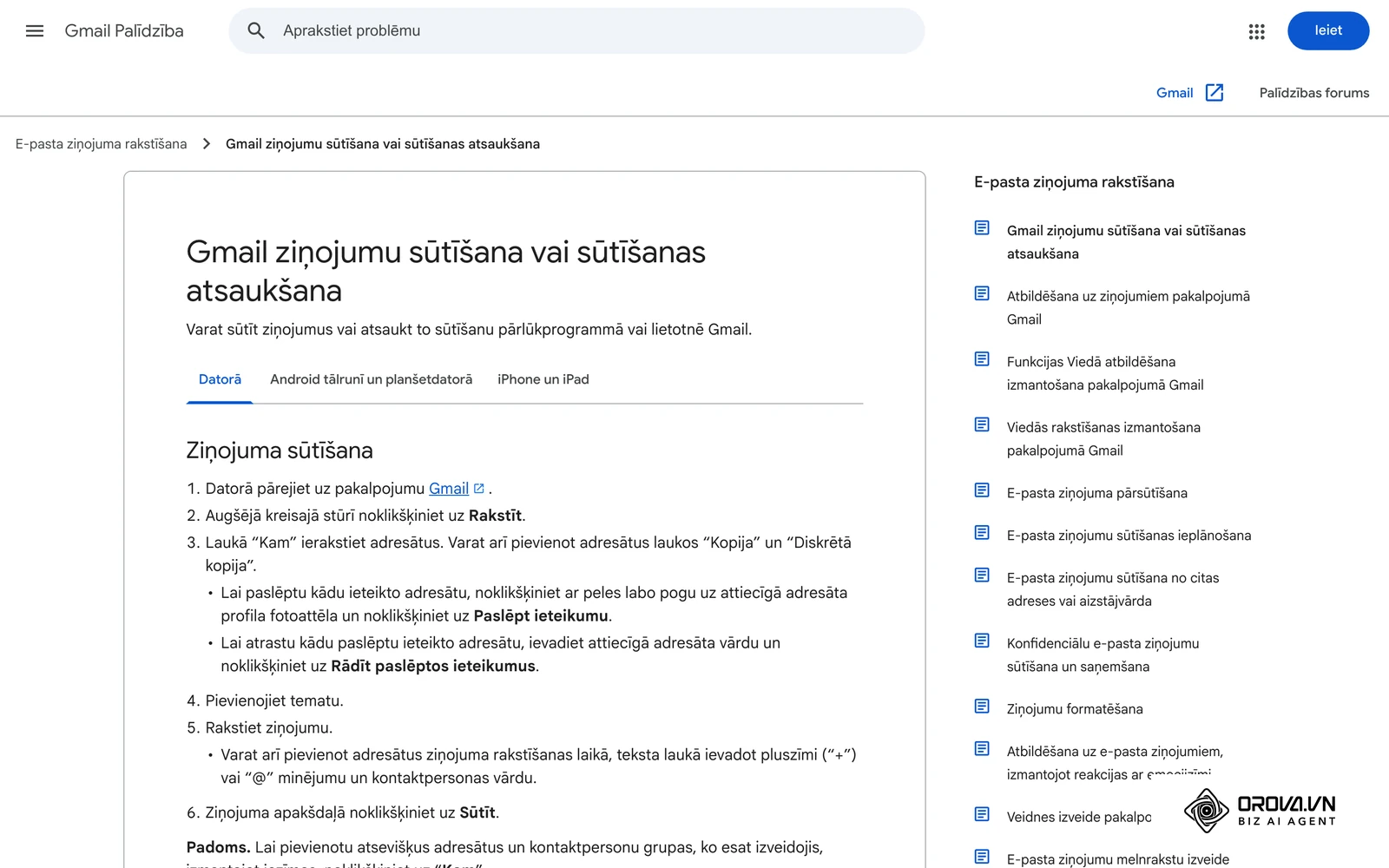The width and height of the screenshot is (1389, 868).
Task: Open "E-pasta ziņojumu sūtīšana no citas adreses" article
Action: point(1113,589)
